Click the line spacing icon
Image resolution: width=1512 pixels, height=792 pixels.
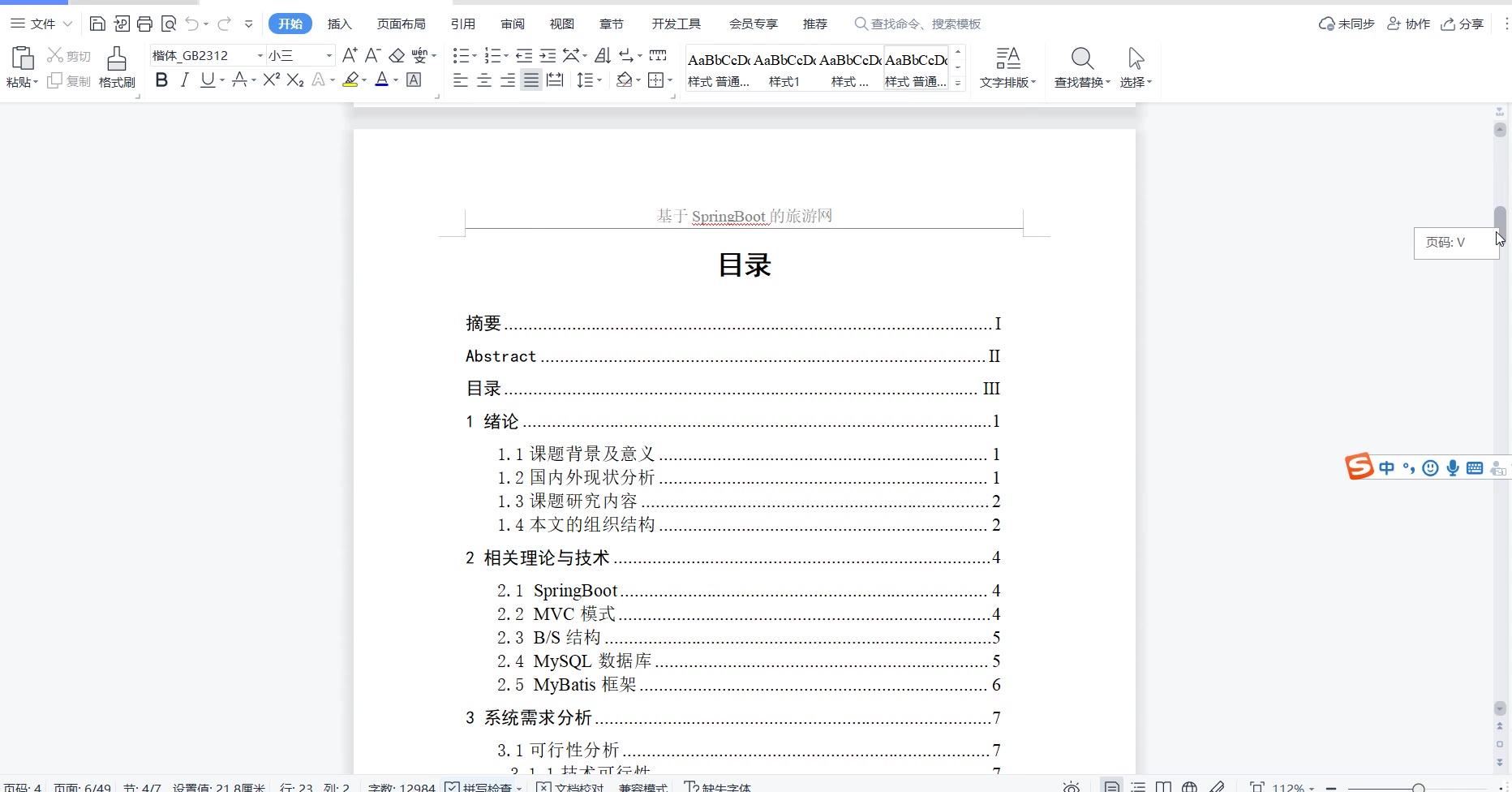(x=585, y=80)
